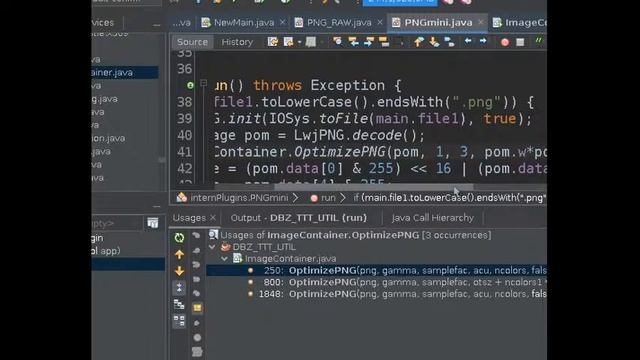
Task: Open the Java Call Hierarchy tab
Action: tap(433, 218)
